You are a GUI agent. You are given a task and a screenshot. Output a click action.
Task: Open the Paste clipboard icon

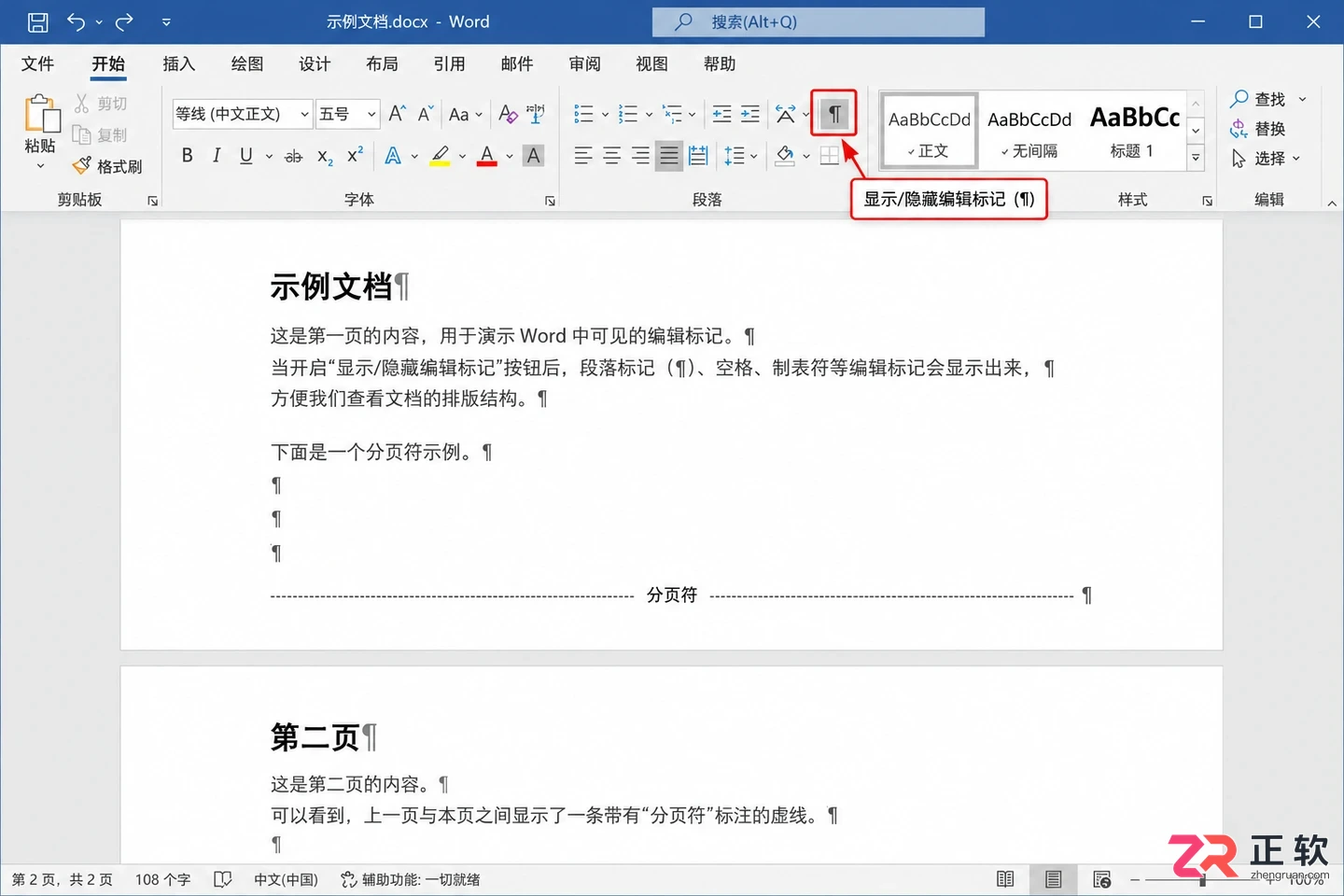(41, 114)
